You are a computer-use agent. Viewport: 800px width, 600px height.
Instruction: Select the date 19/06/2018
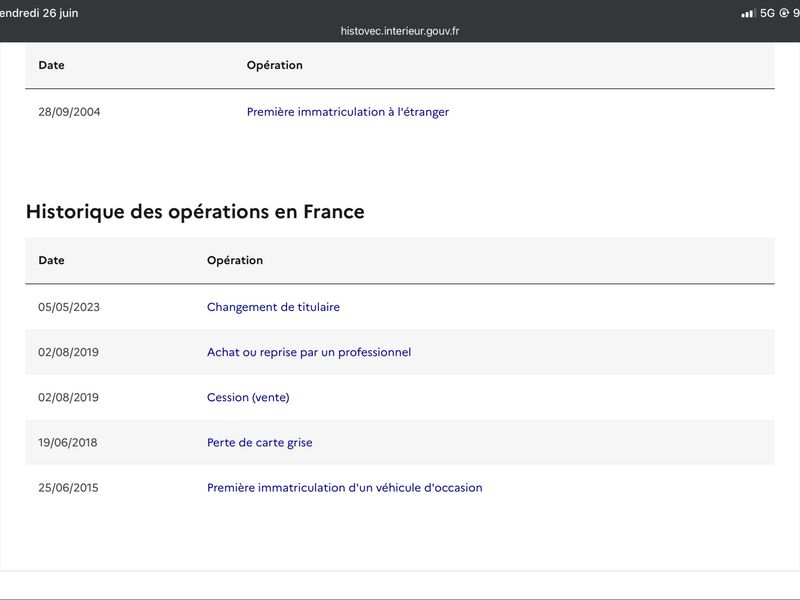click(x=67, y=442)
